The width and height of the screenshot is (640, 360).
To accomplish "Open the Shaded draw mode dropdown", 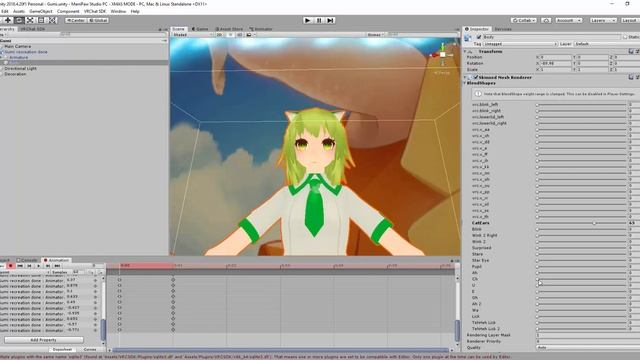I will (193, 35).
